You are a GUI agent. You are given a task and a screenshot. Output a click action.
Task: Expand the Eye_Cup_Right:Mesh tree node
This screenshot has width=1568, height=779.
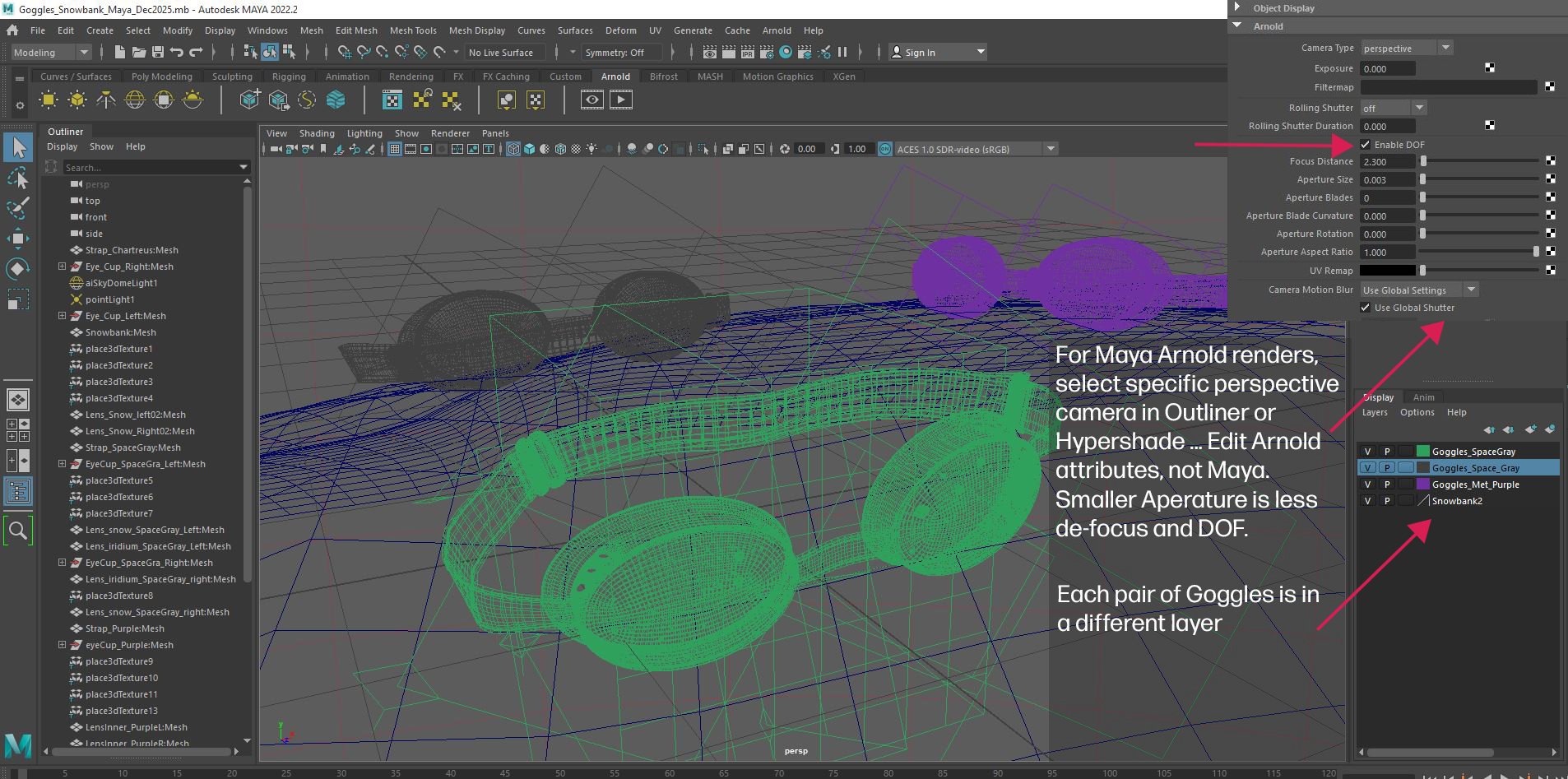coord(62,267)
